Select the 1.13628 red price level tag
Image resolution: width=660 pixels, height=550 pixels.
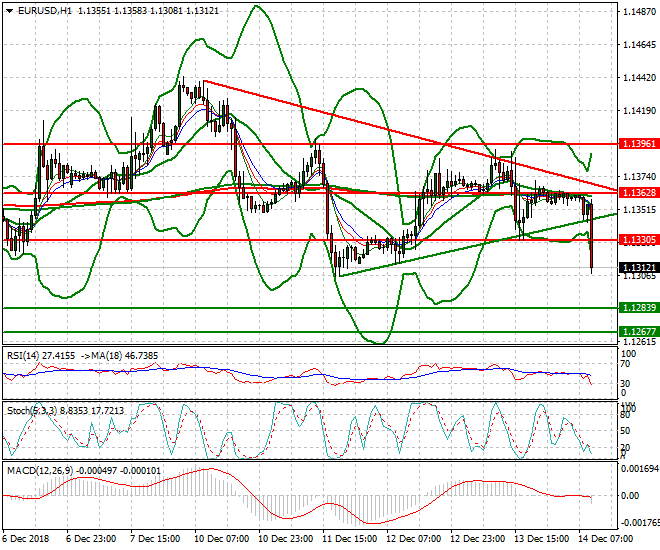pyautogui.click(x=638, y=191)
